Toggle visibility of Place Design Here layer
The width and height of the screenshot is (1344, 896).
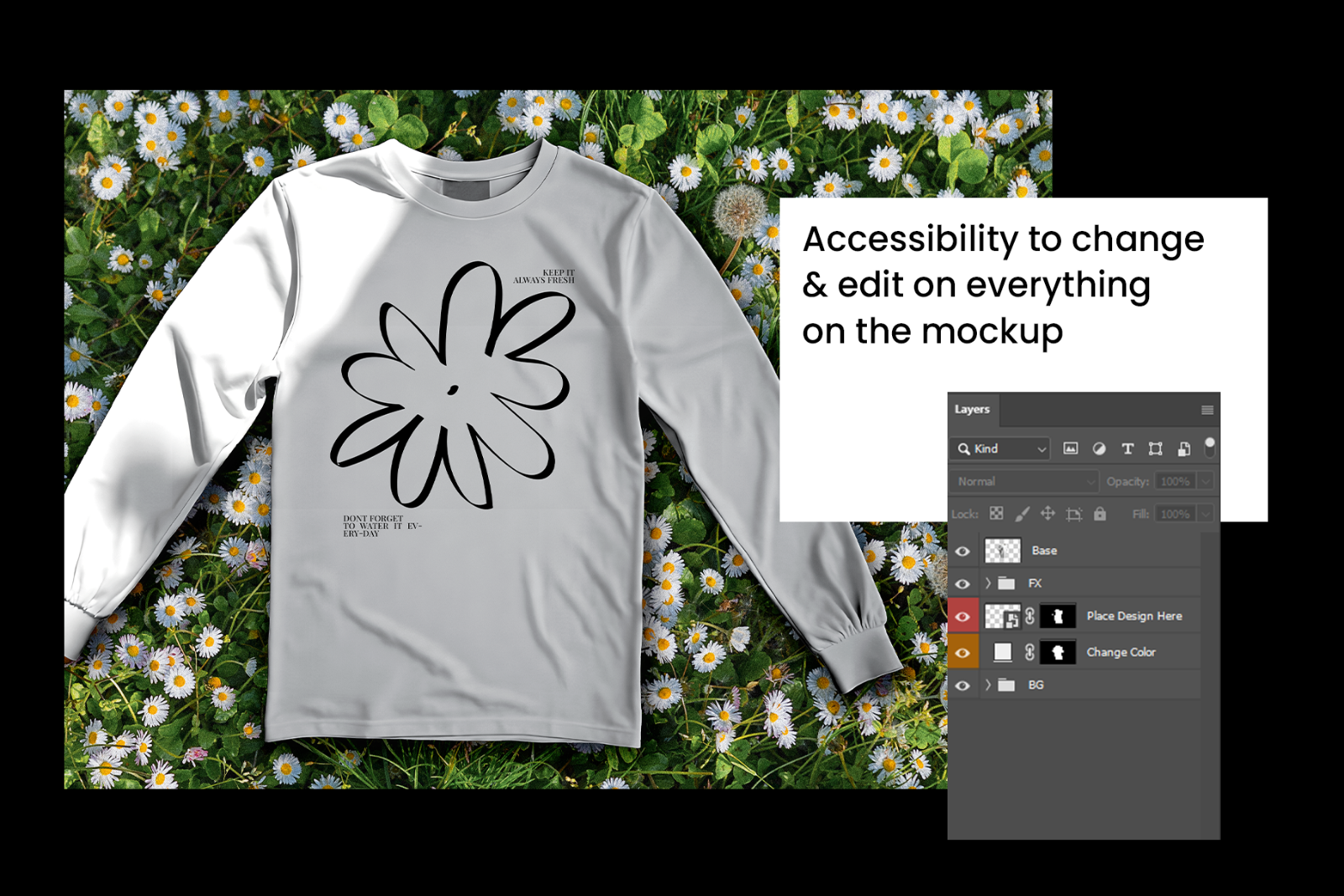click(x=961, y=616)
